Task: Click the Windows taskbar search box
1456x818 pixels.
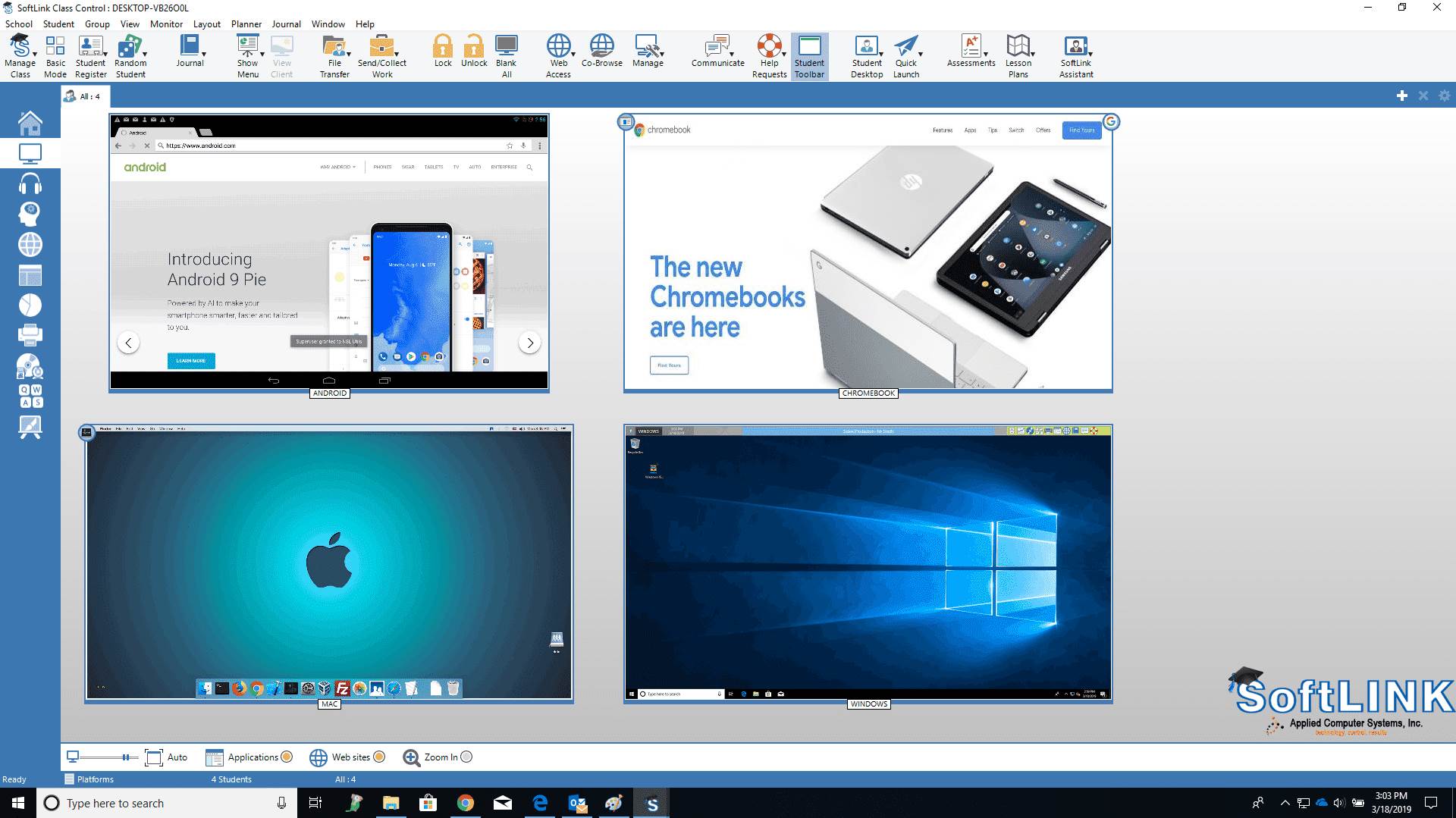Action: point(166,803)
